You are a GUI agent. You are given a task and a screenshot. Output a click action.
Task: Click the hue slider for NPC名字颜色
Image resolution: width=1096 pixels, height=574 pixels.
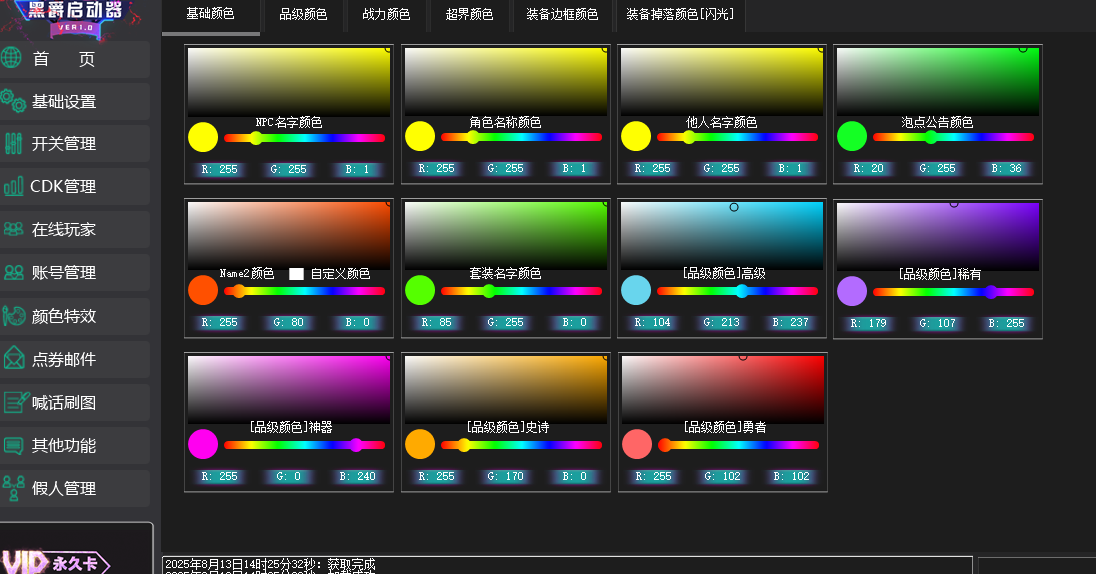[304, 138]
